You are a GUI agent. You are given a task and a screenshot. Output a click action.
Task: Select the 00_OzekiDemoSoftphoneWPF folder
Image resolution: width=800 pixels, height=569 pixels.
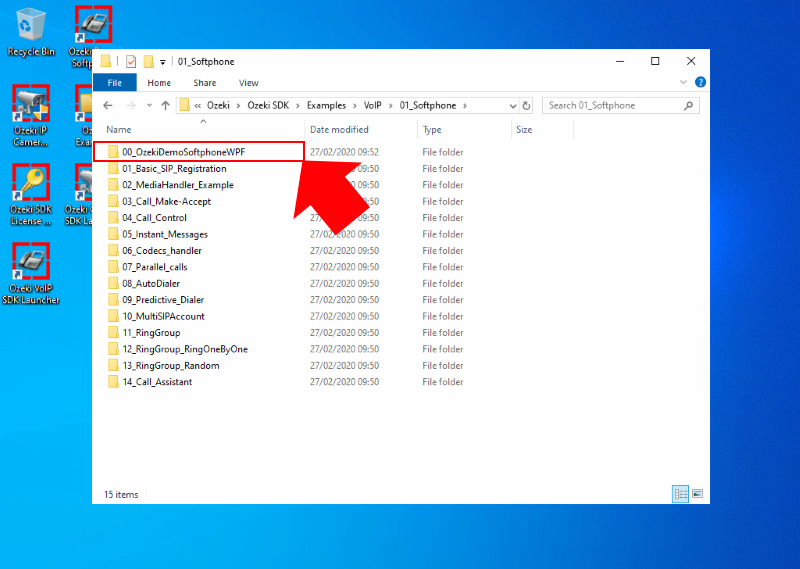coord(183,152)
